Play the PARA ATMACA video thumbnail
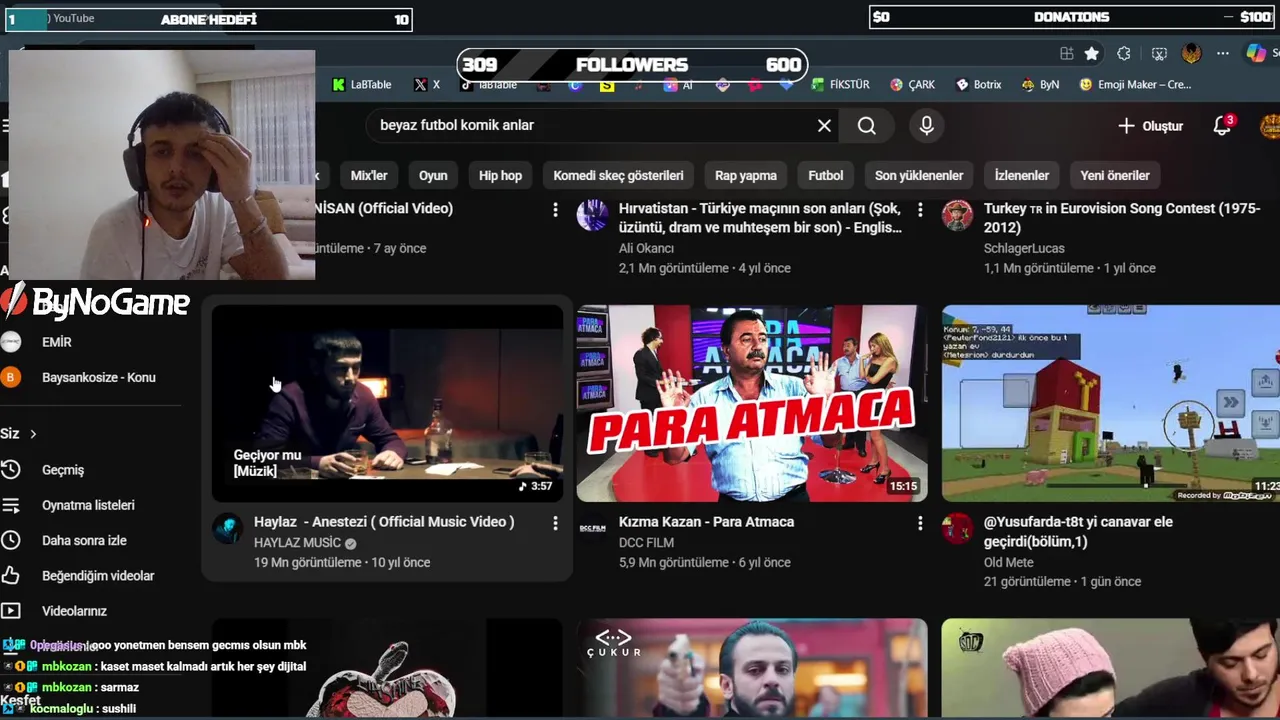 (752, 403)
